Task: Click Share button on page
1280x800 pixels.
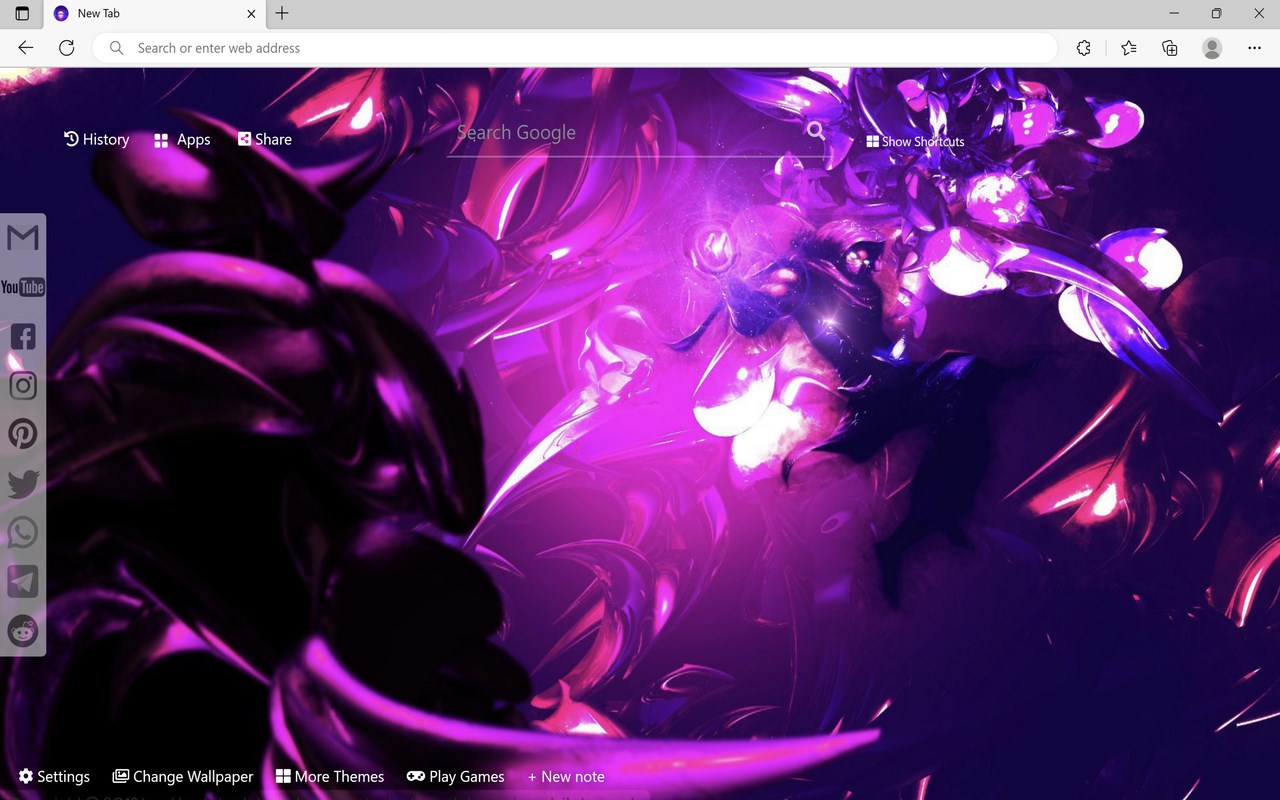Action: pos(265,139)
